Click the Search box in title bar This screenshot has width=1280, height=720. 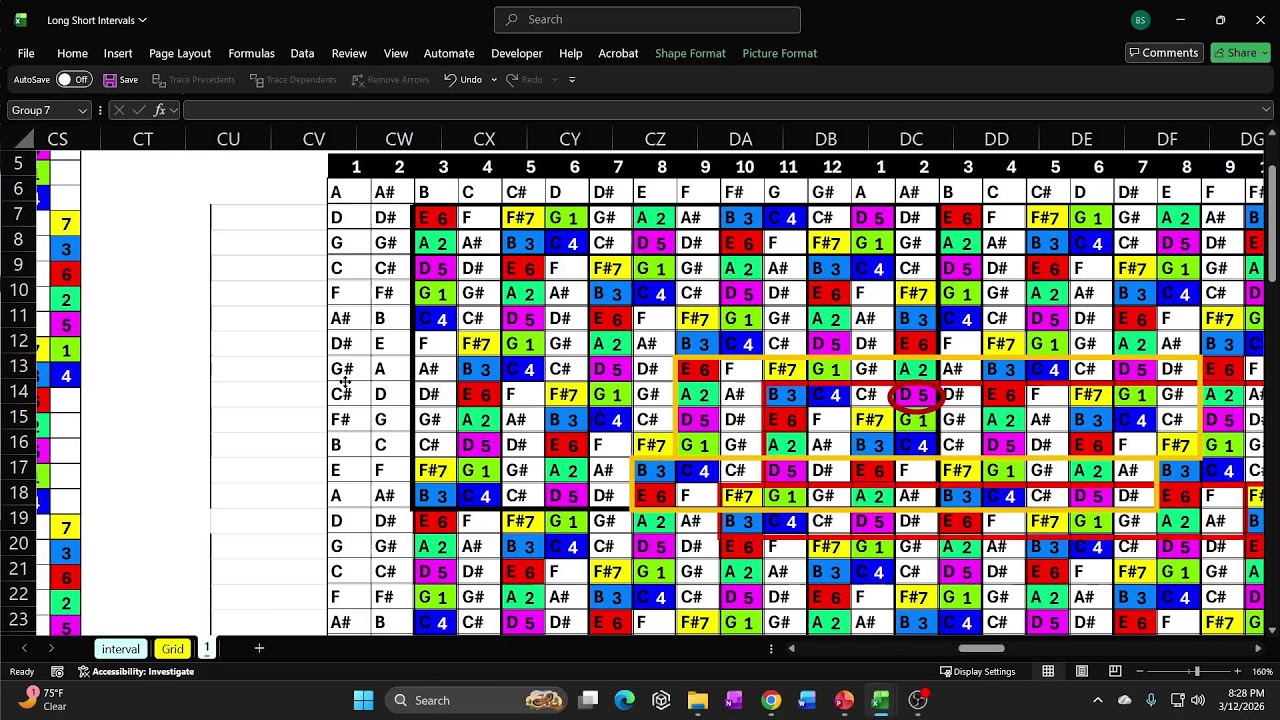point(647,20)
